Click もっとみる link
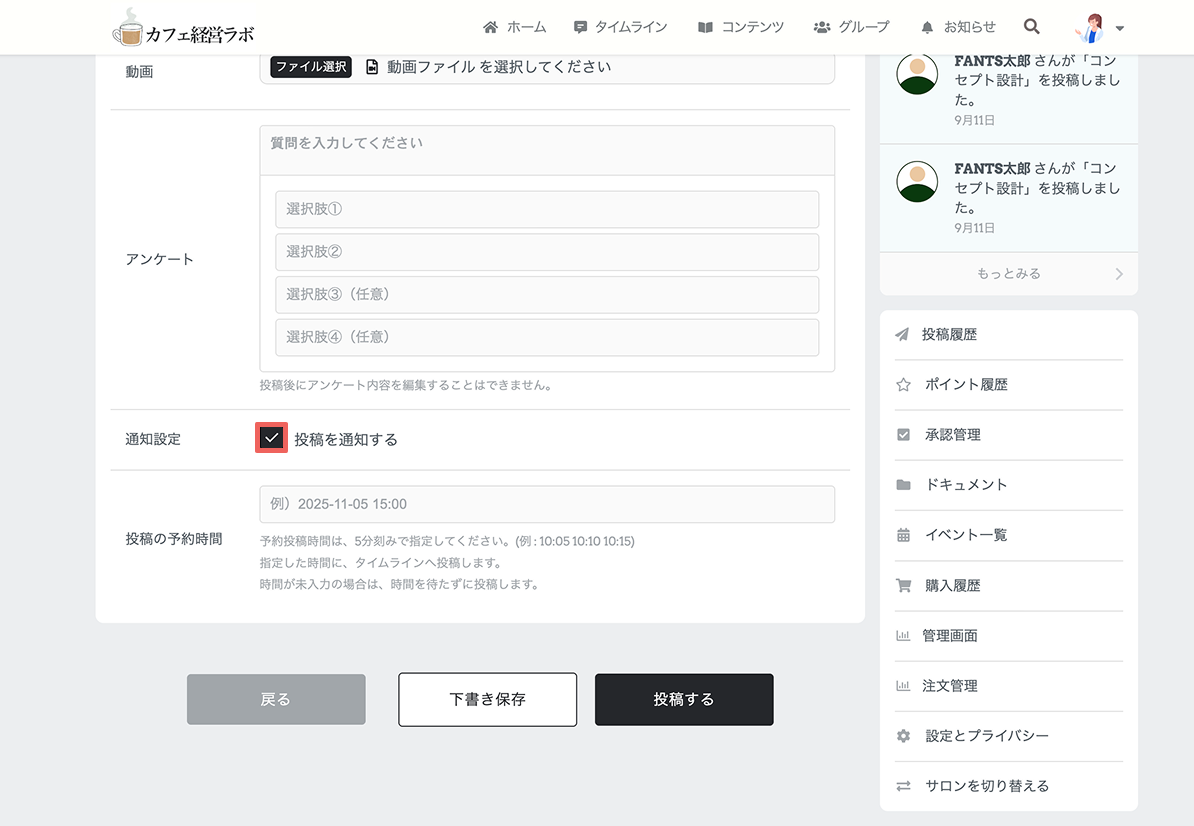Screen dimensions: 1194x826 pos(1008,273)
